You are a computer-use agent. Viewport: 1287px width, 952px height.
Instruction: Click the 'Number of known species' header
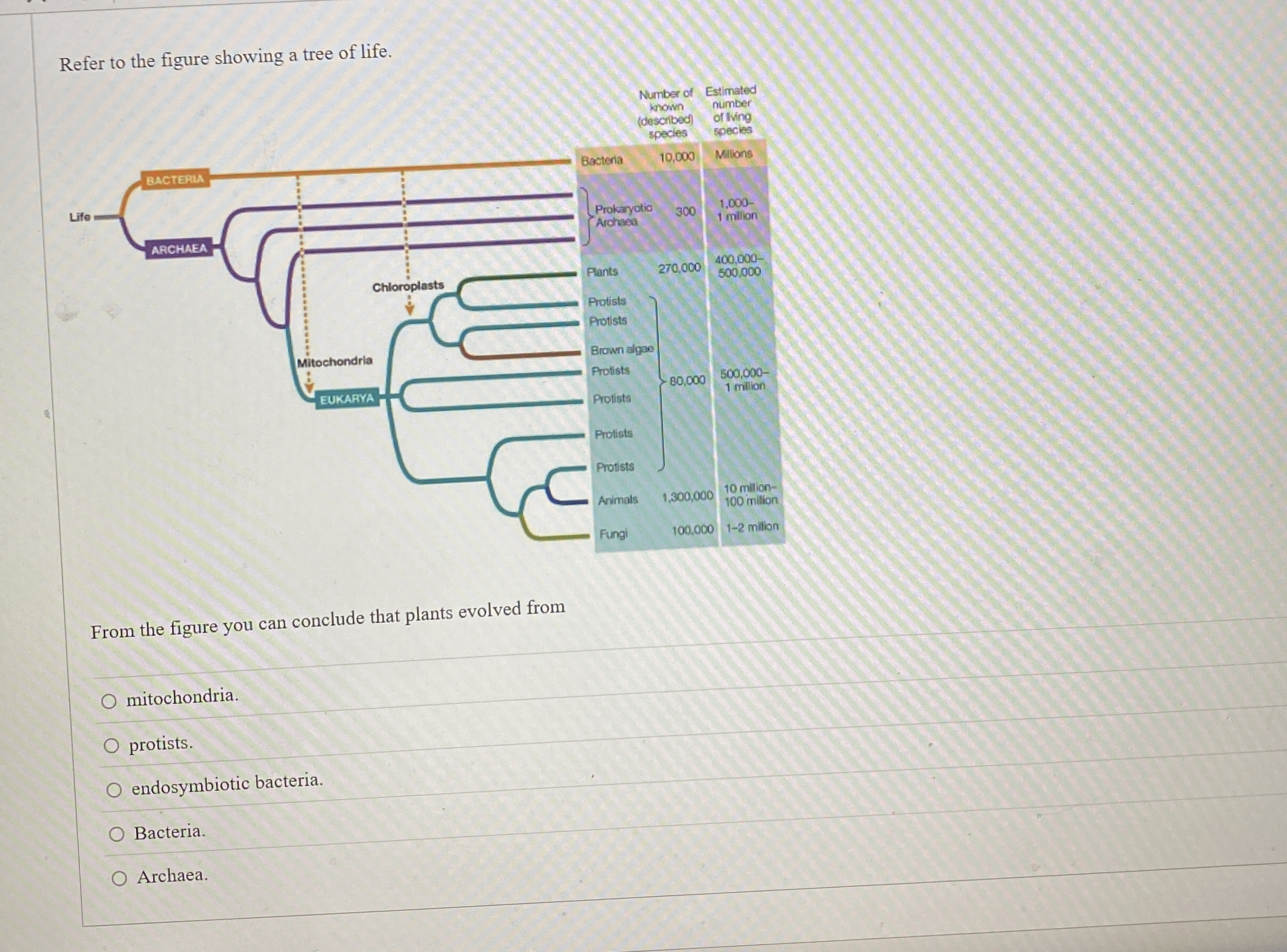(666, 113)
